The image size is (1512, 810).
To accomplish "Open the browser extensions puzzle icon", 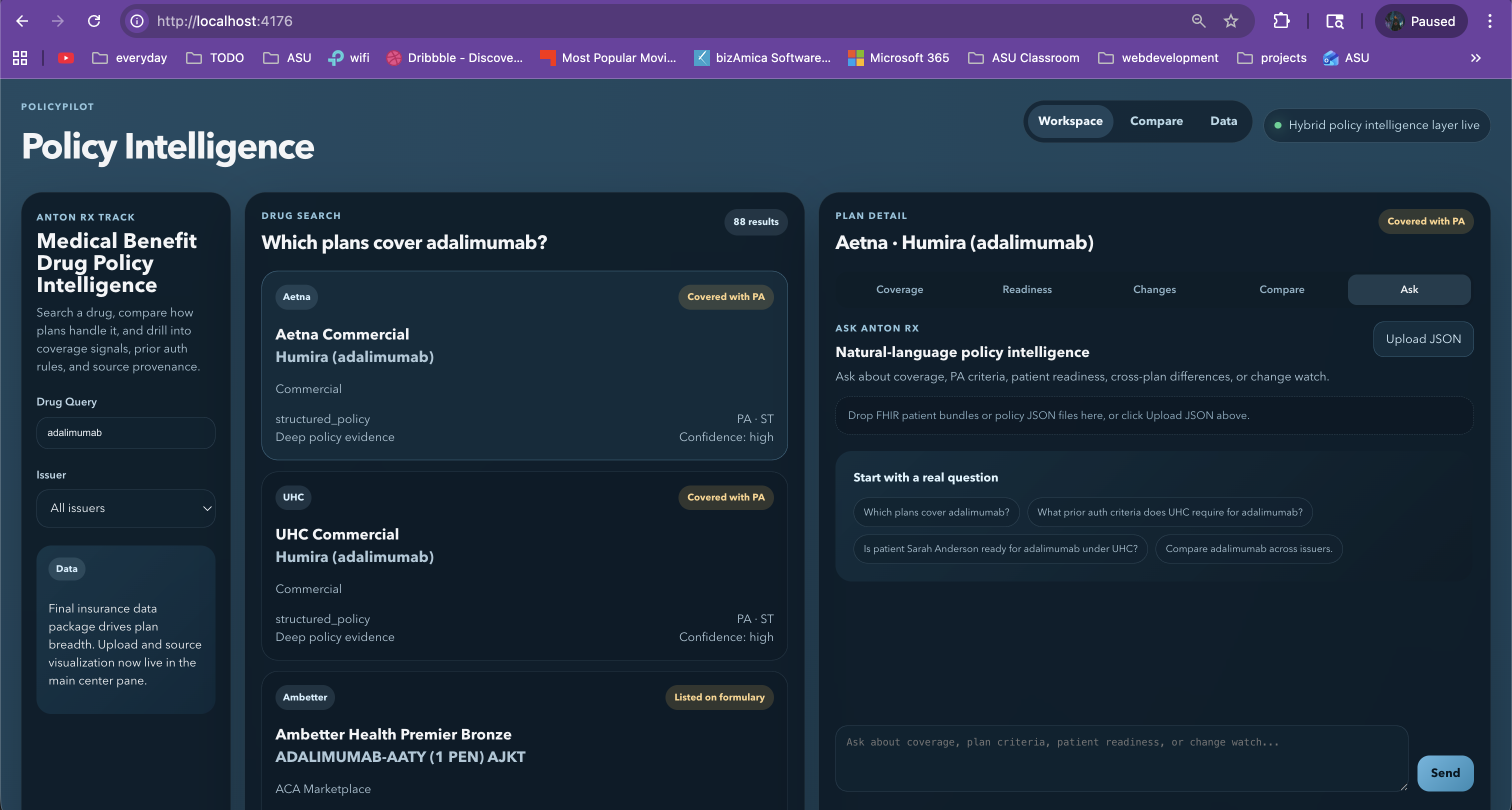I will point(1280,21).
